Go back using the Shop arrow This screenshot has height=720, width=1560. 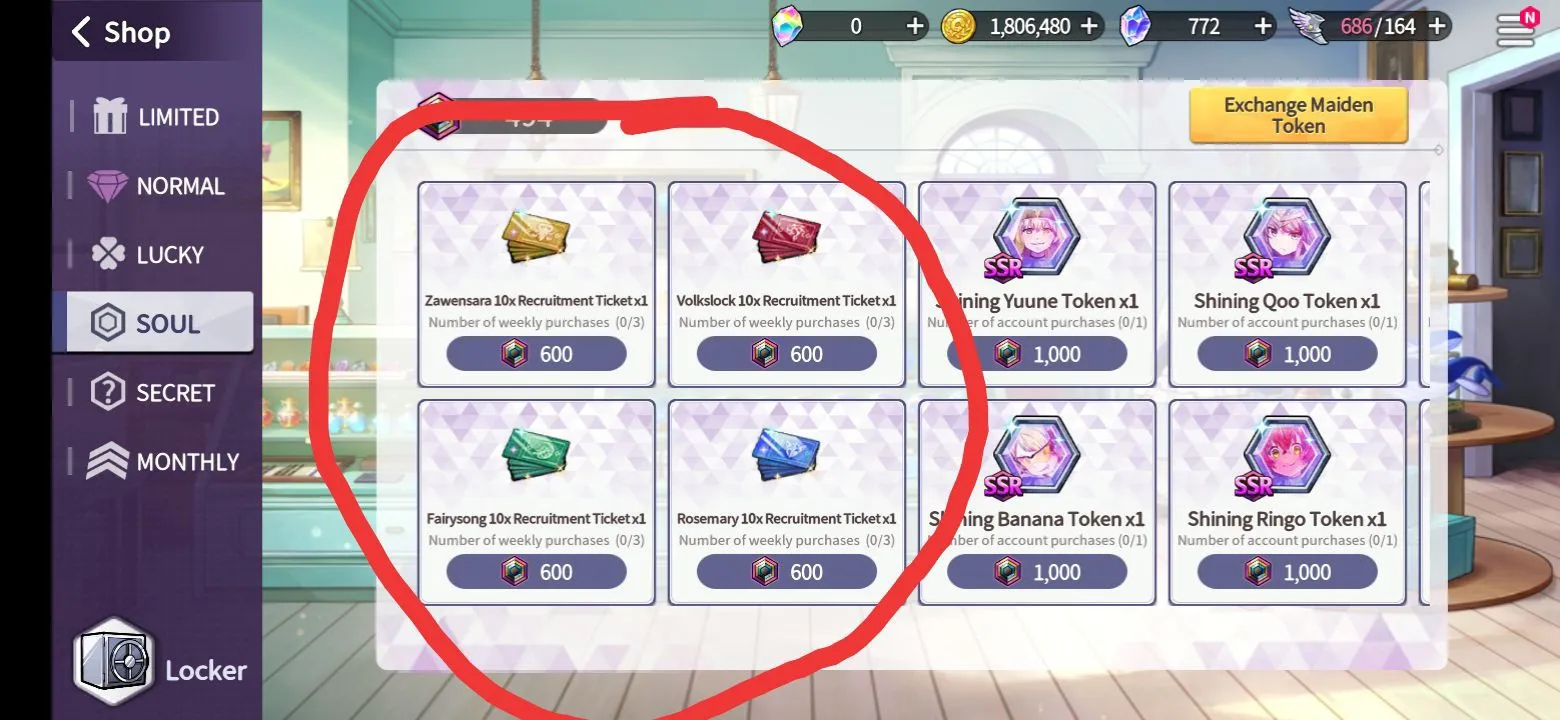pos(81,32)
